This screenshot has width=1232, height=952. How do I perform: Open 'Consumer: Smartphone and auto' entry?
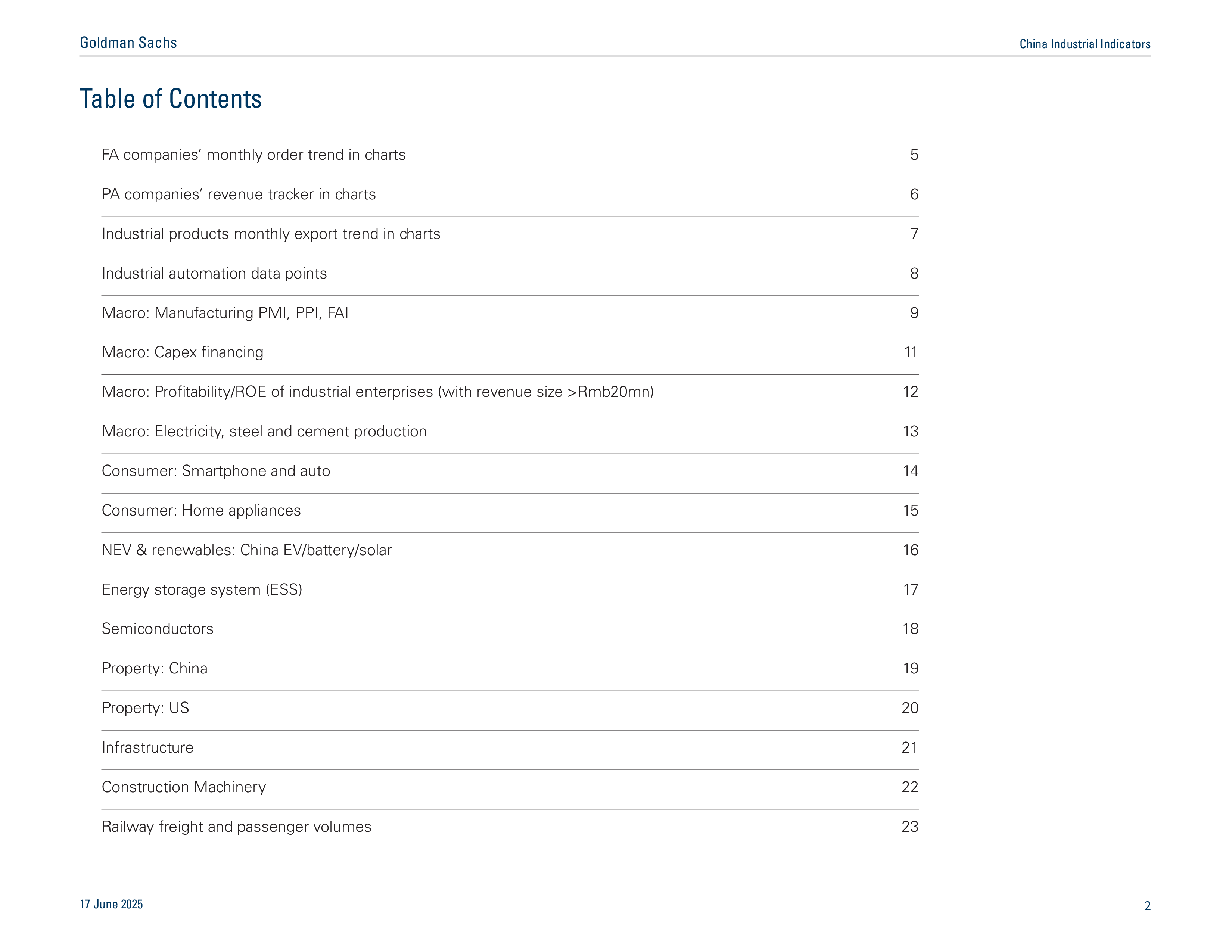(x=216, y=470)
